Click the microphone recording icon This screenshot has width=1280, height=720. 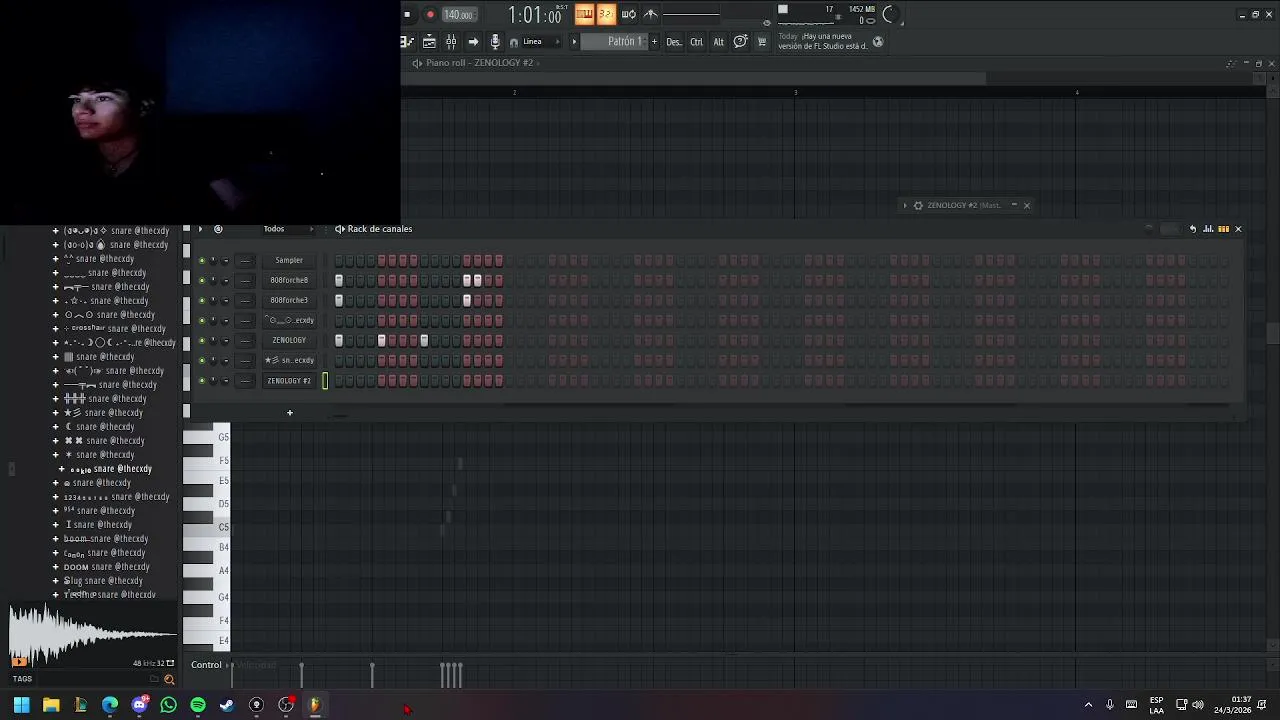pos(494,42)
